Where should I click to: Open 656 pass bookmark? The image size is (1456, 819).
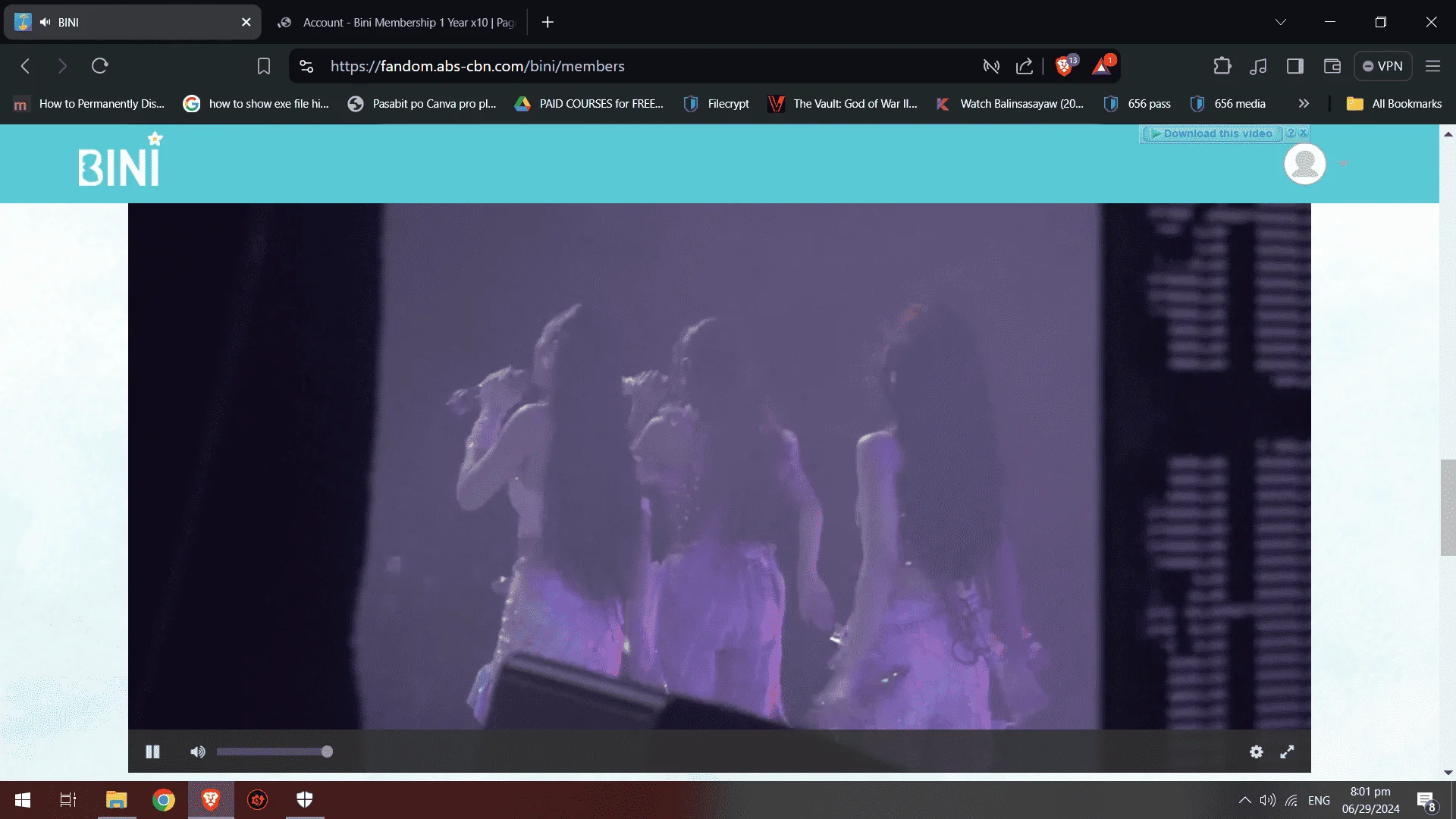(x=1137, y=104)
